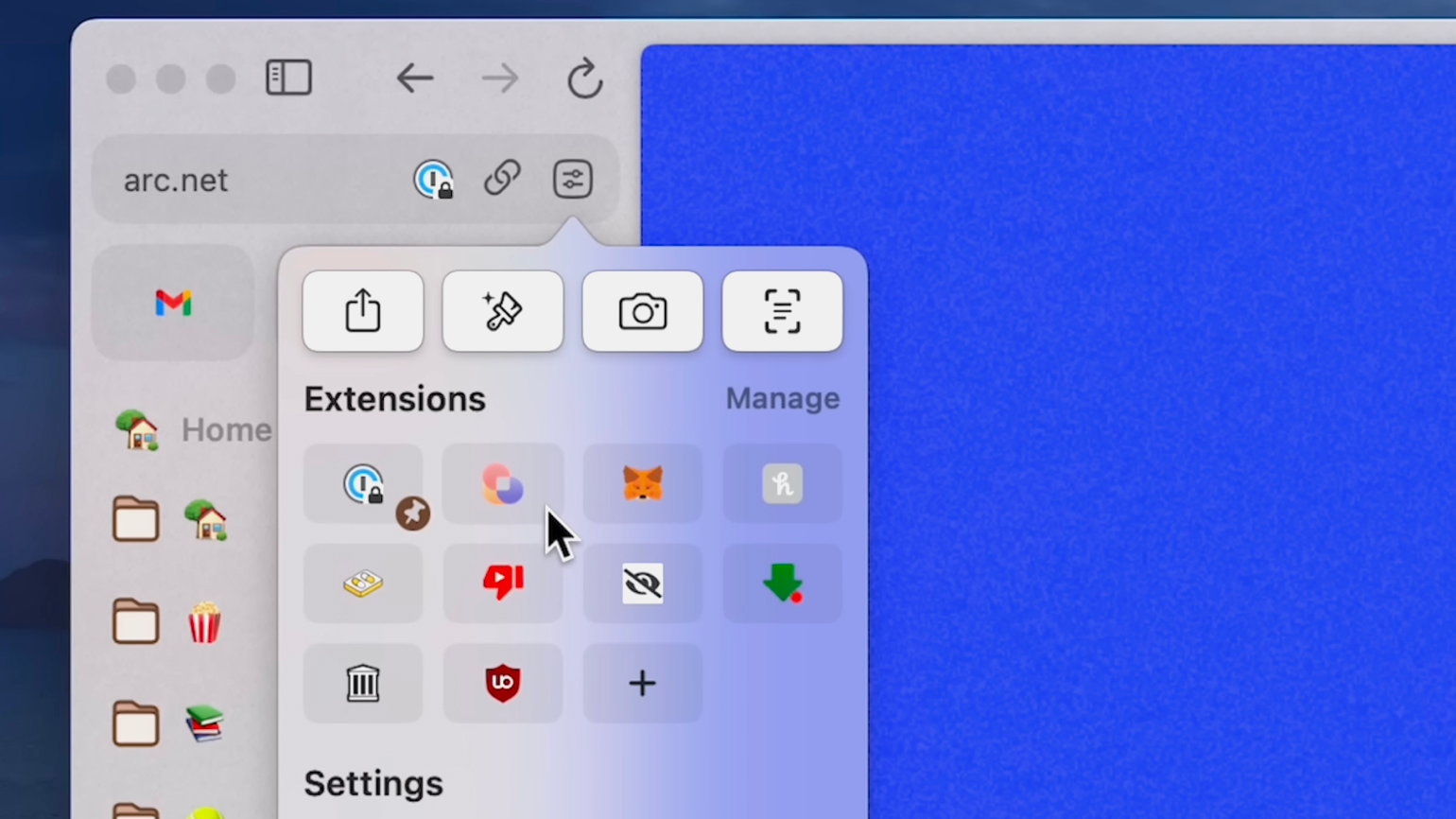The image size is (1456, 819).
Task: Reload the current page
Action: [584, 78]
